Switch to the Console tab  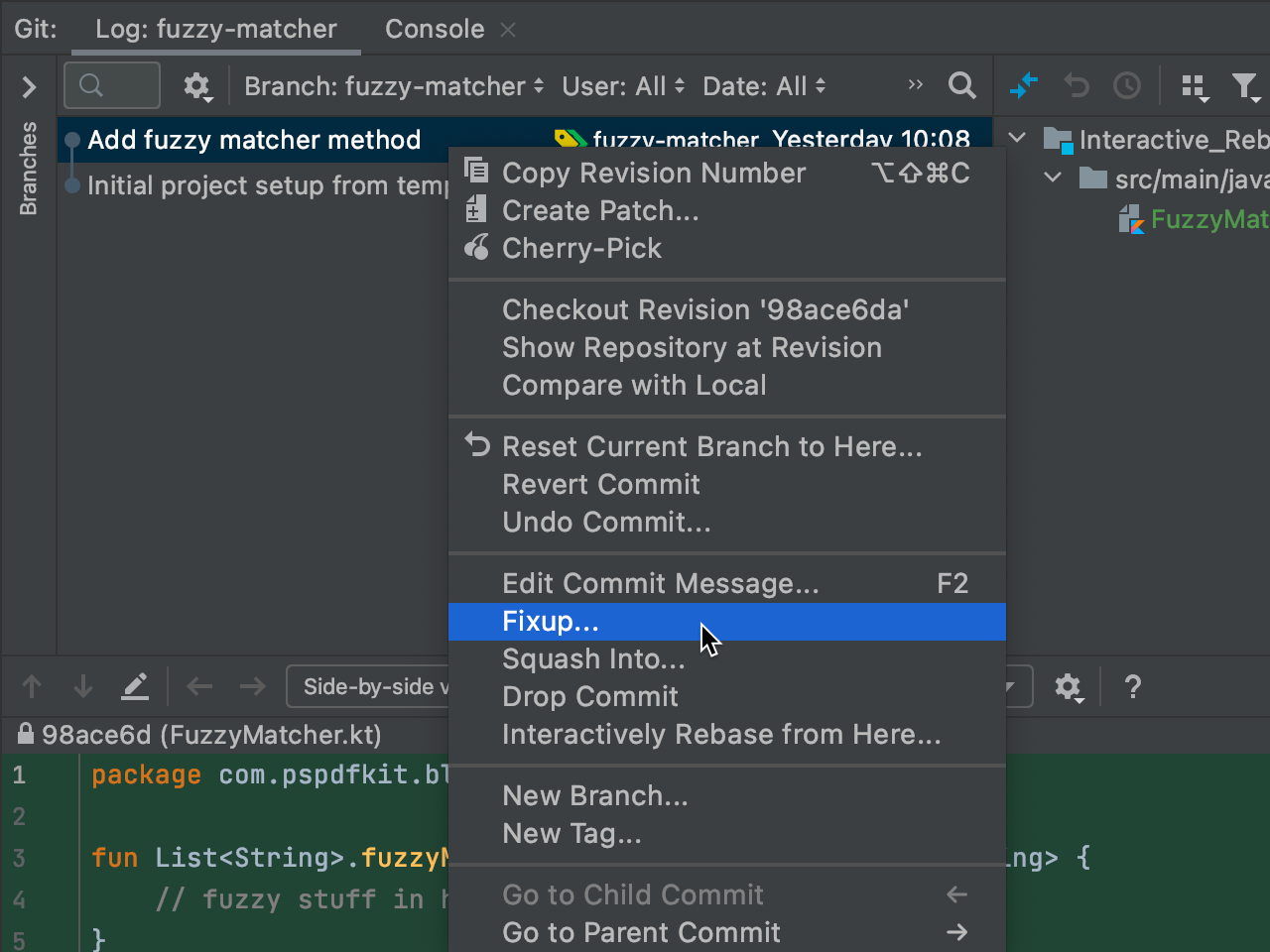[435, 29]
